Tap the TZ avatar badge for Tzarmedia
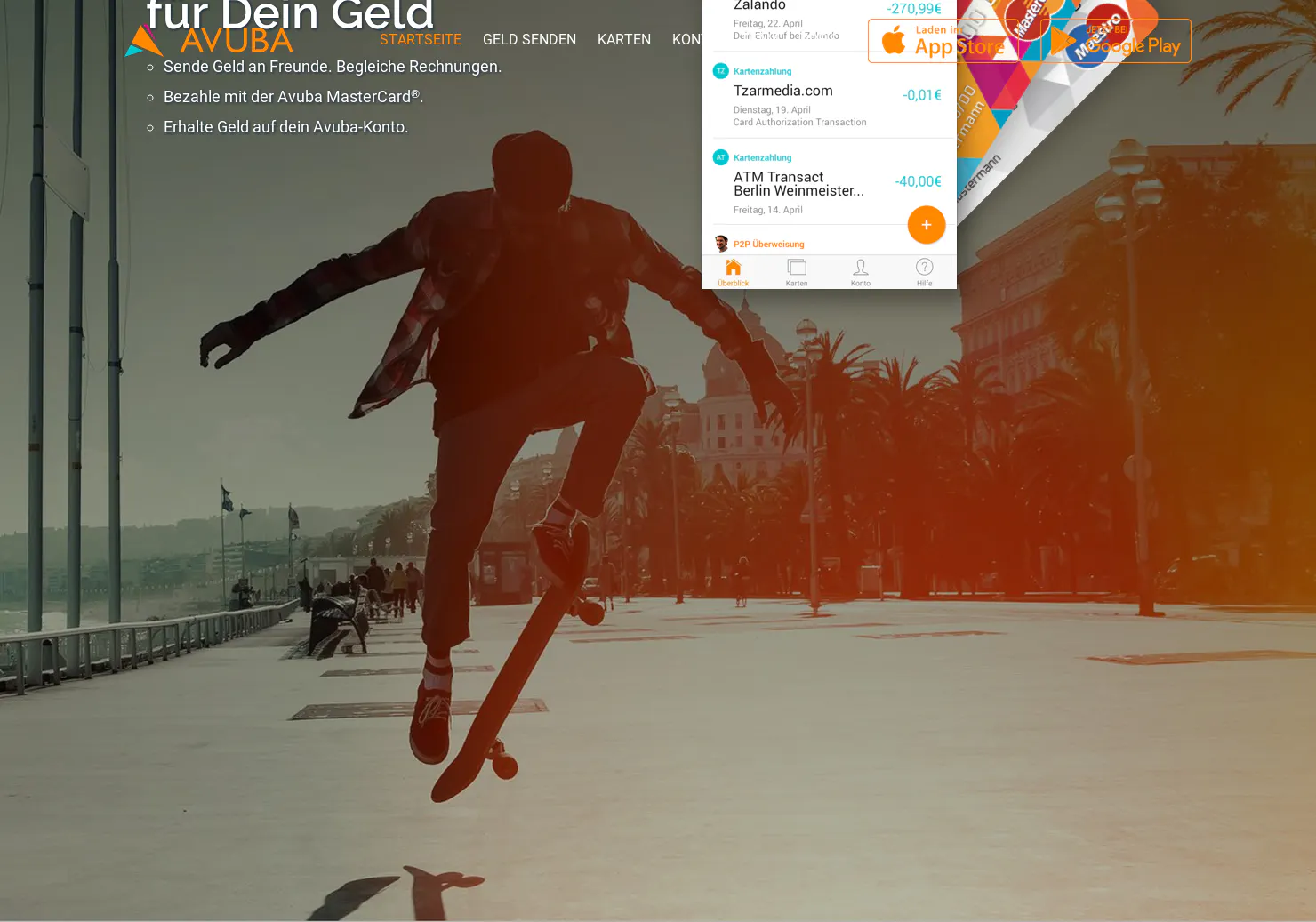This screenshot has height=922, width=1316. coord(721,71)
